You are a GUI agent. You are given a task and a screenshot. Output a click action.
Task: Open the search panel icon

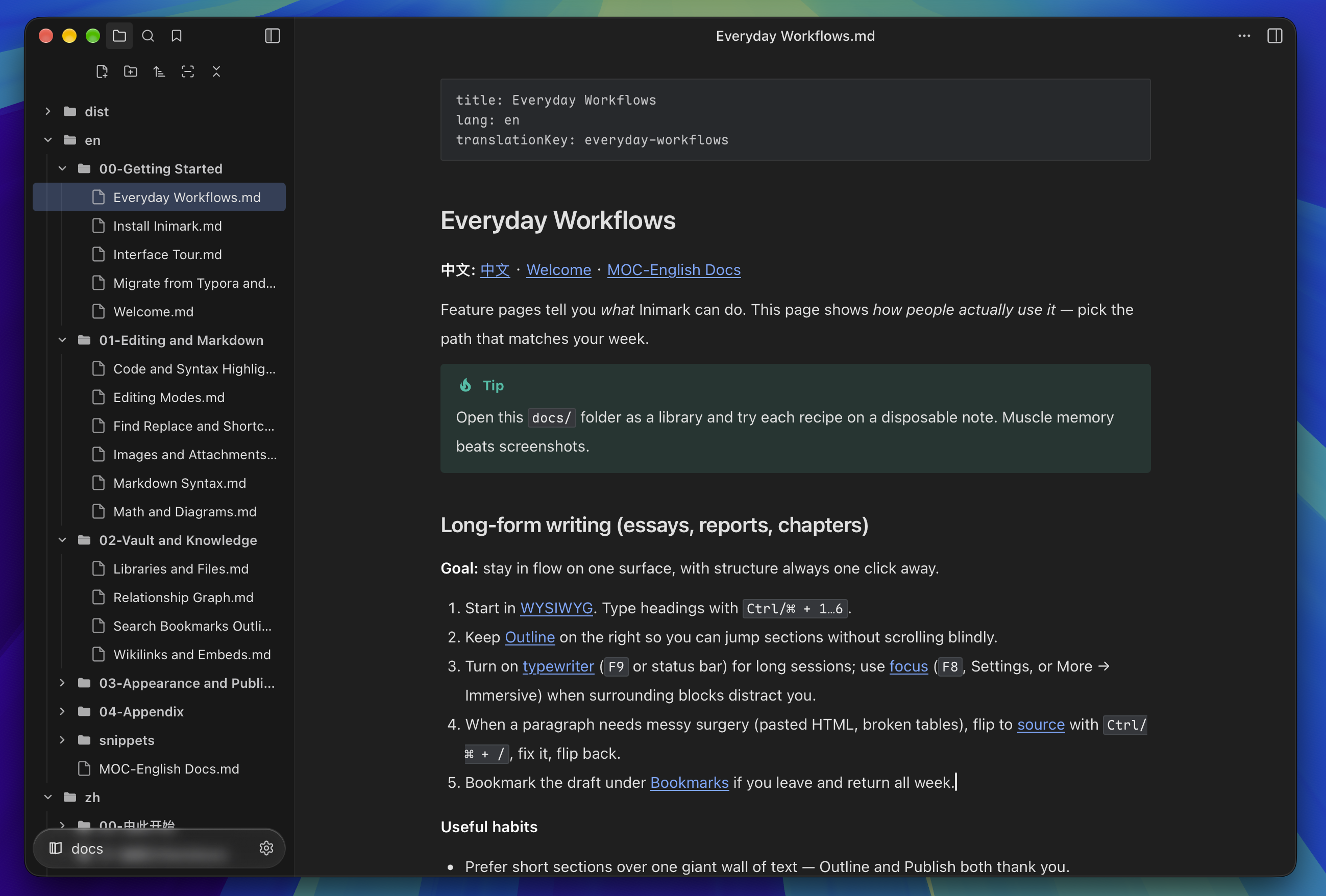pos(148,36)
